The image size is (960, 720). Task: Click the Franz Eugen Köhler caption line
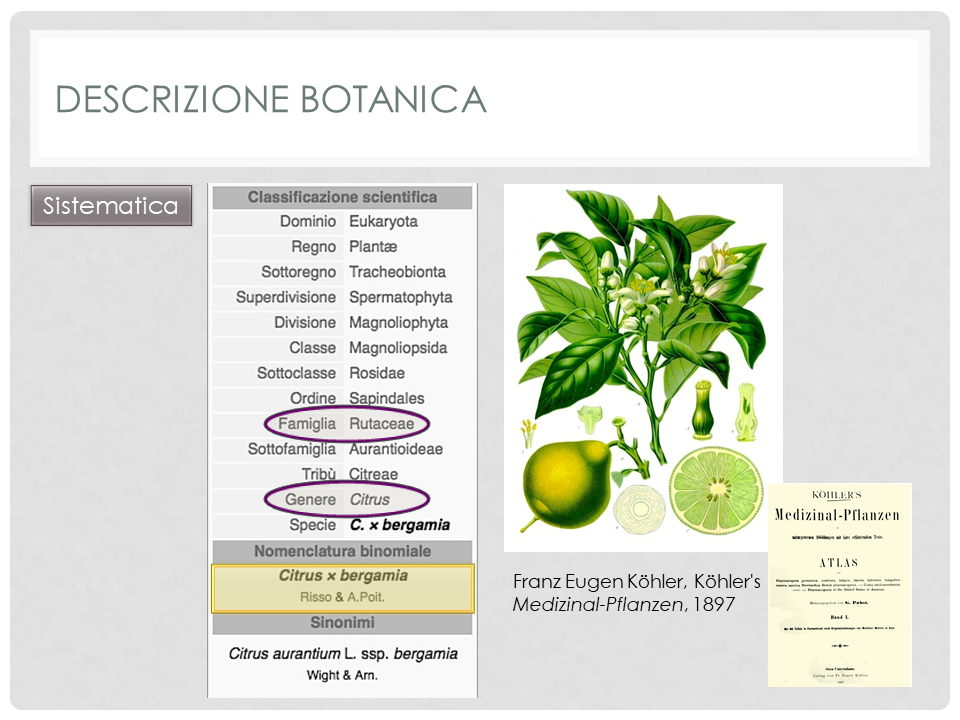[x=637, y=581]
